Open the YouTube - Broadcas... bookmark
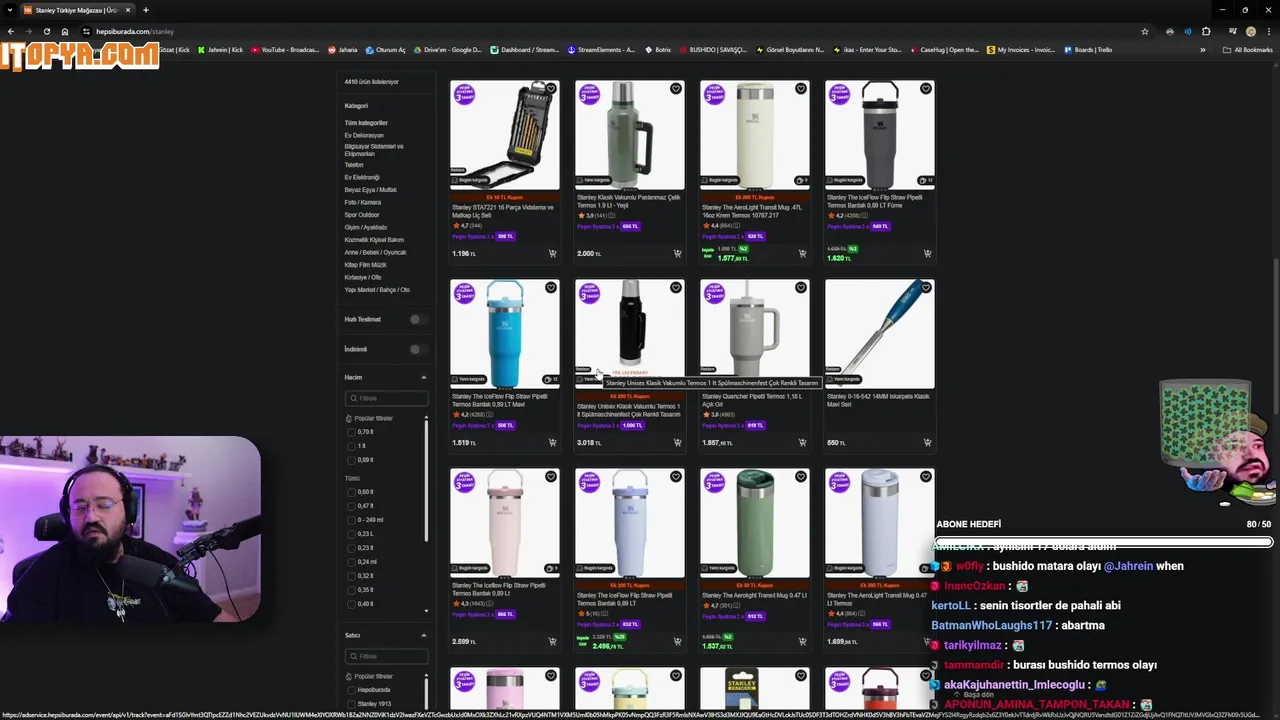Screen dimensions: 1280x720 285,50
